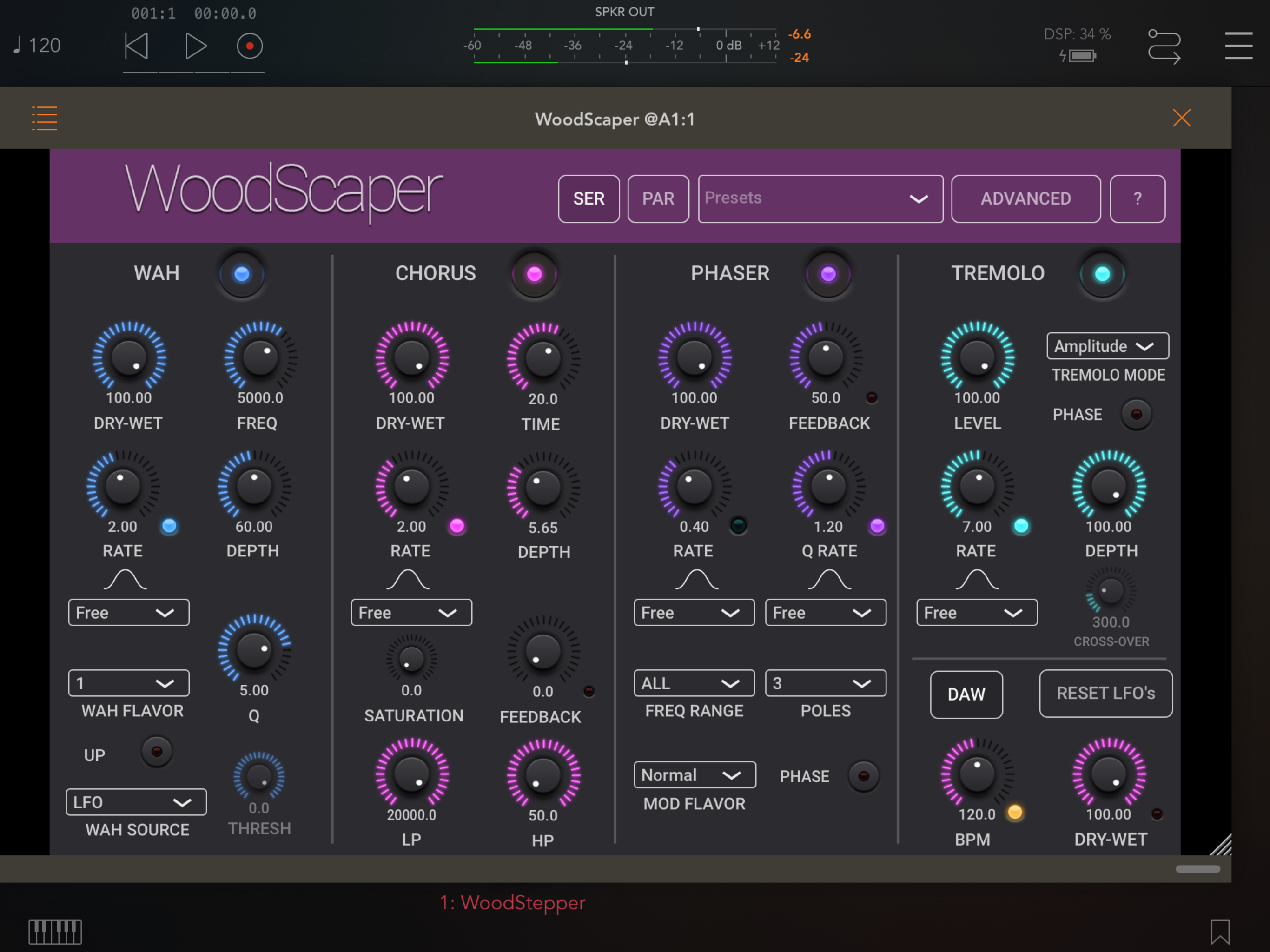The image size is (1270, 952).
Task: Click the 1: WoodStepper track label
Action: pos(513,903)
